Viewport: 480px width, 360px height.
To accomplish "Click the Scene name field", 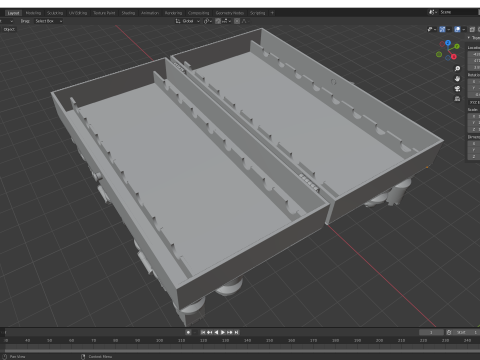I will tap(458, 12).
